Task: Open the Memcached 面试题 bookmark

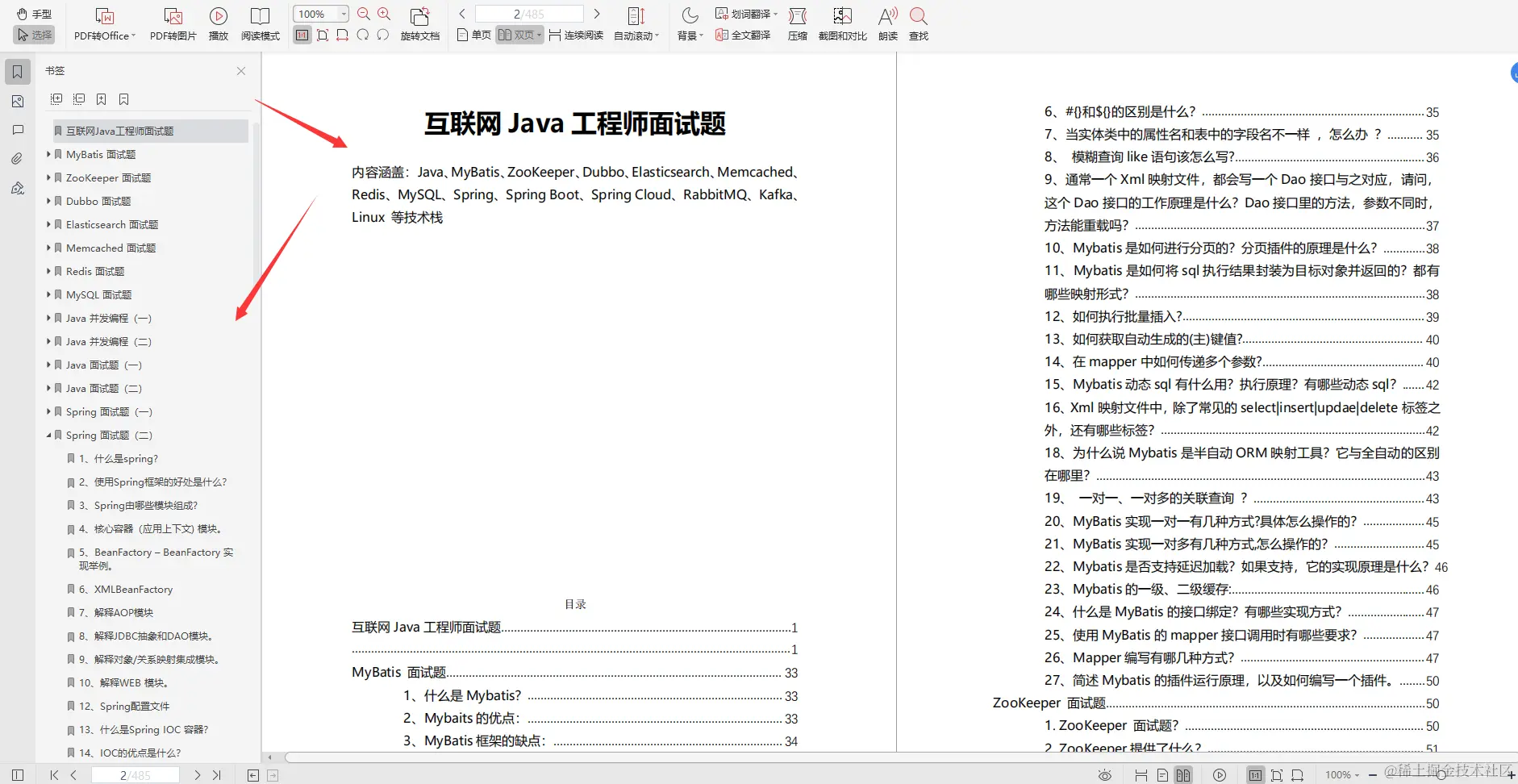Action: click(111, 248)
